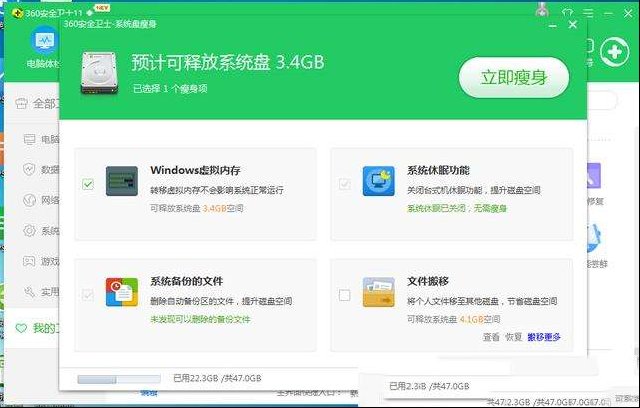Click the Windows虚拟内存 memory icon
The width and height of the screenshot is (640, 408).
pyautogui.click(x=122, y=181)
